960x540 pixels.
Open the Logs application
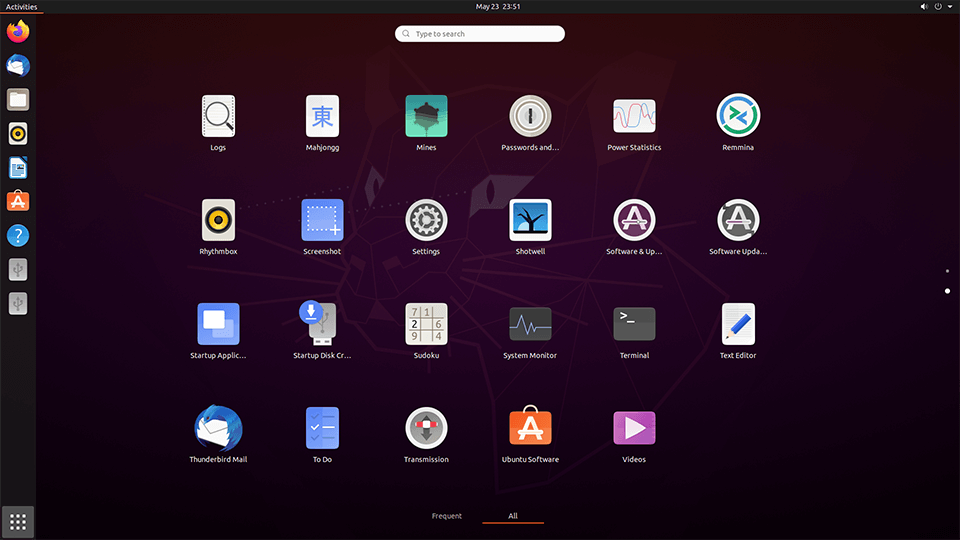tap(218, 116)
